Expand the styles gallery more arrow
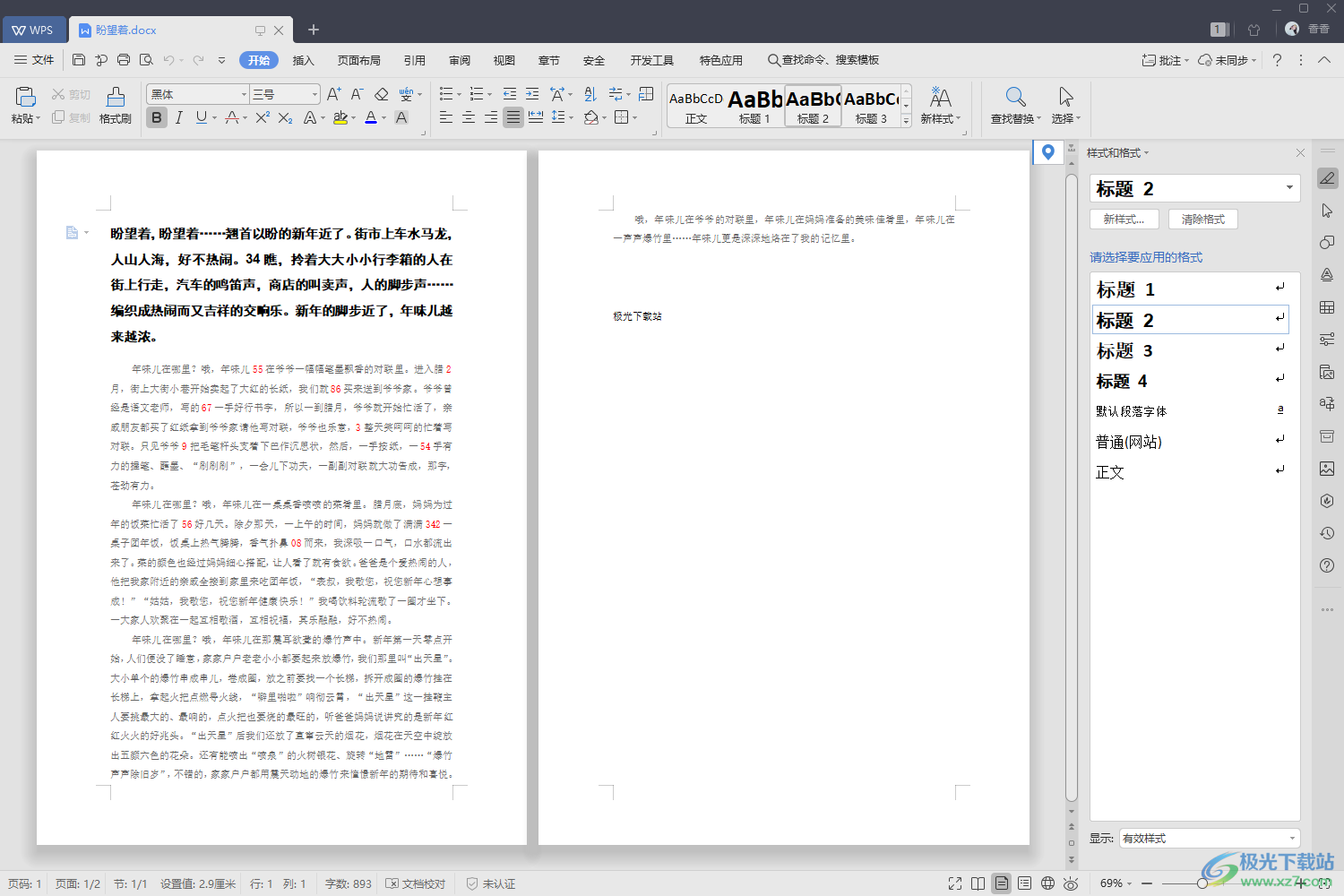This screenshot has height=896, width=1344. coord(906,120)
